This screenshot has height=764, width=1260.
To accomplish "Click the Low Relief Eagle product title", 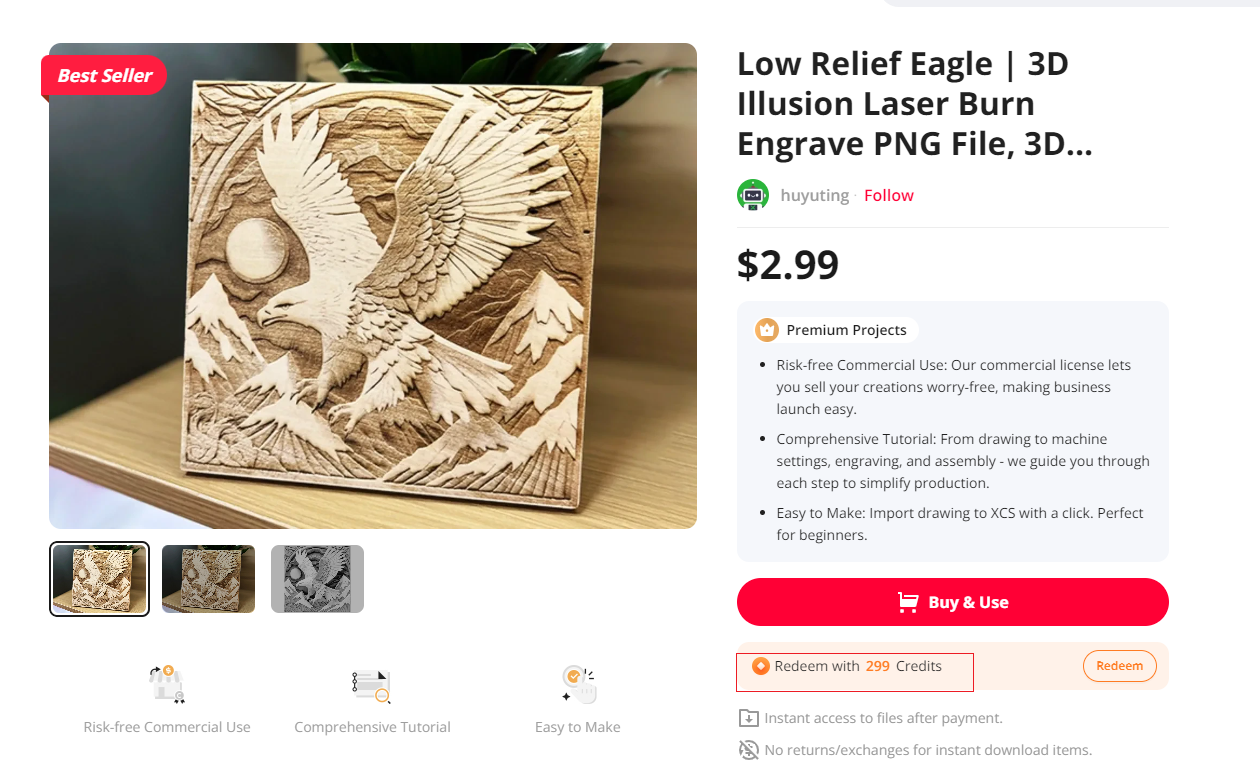I will 914,104.
